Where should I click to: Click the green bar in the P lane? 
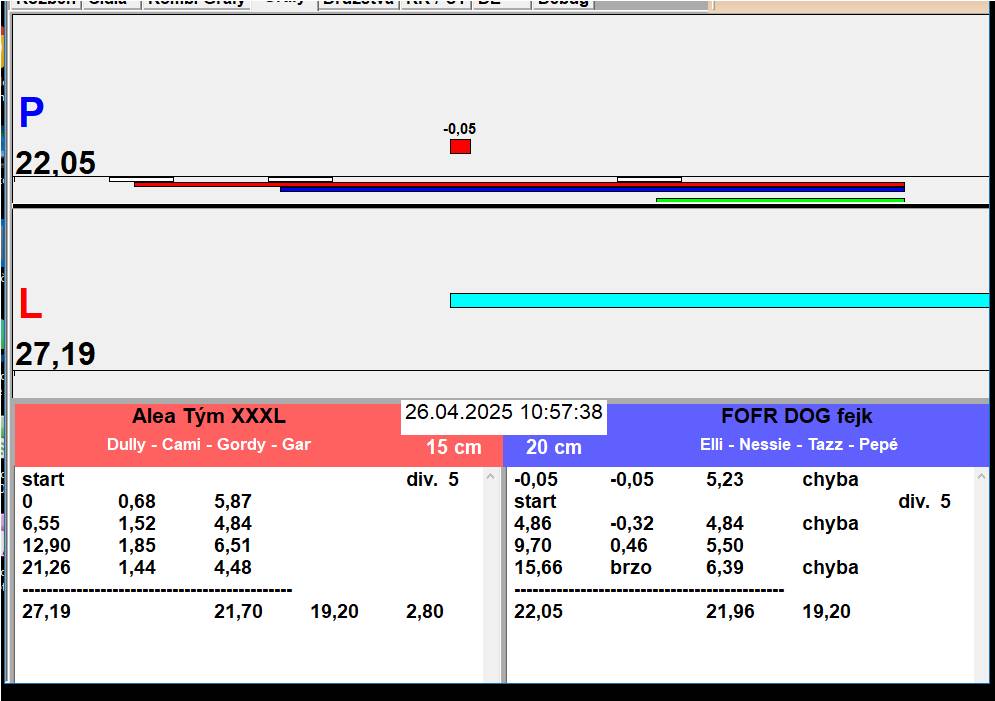click(x=780, y=200)
